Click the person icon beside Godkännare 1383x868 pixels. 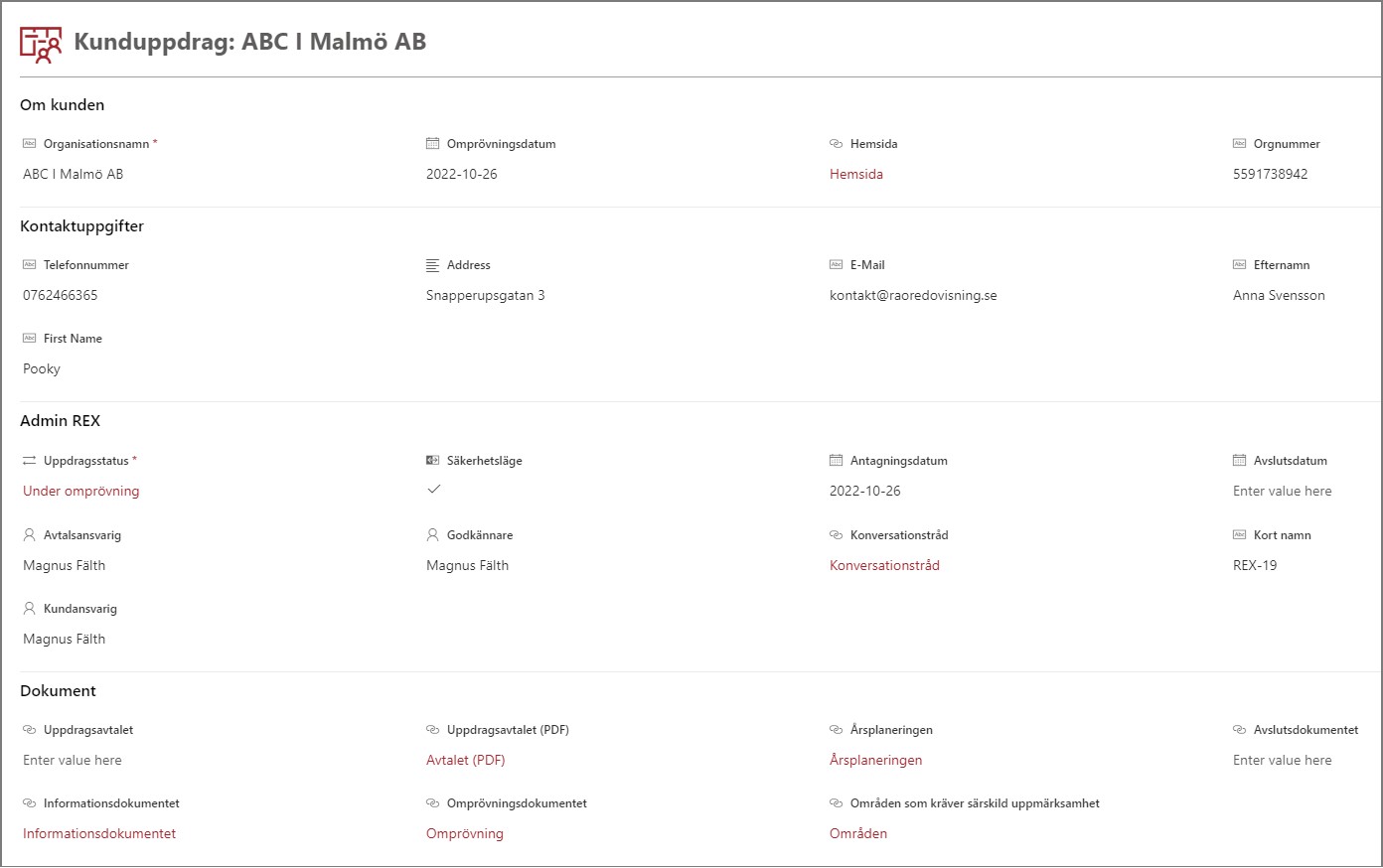[432, 535]
